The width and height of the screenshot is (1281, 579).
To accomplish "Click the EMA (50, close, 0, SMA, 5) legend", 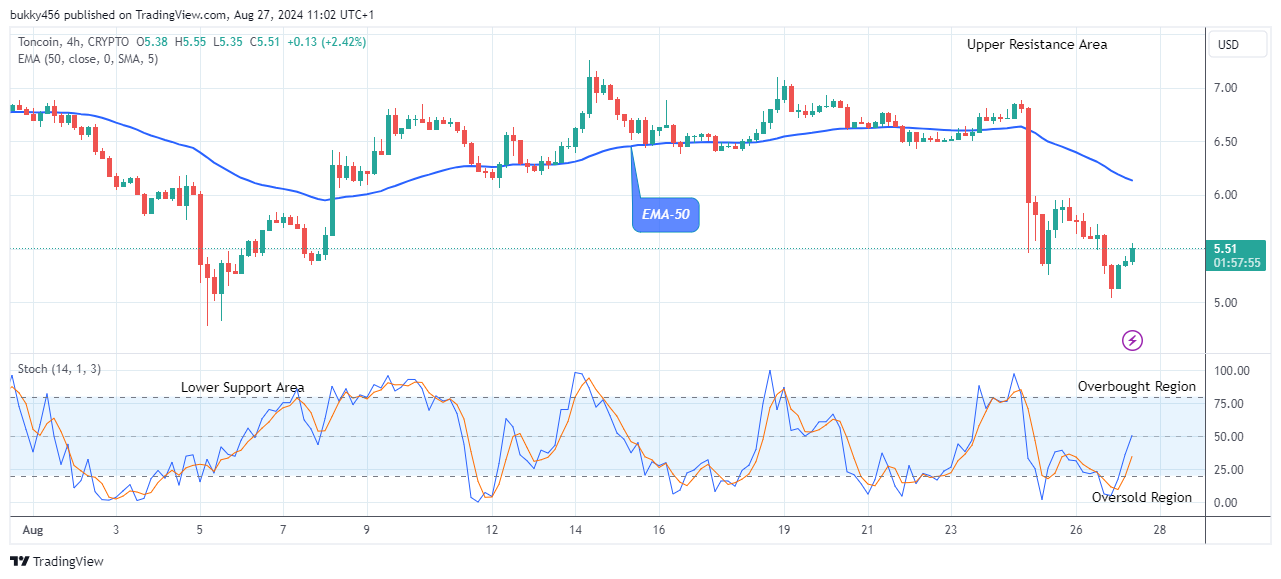I will (x=87, y=59).
